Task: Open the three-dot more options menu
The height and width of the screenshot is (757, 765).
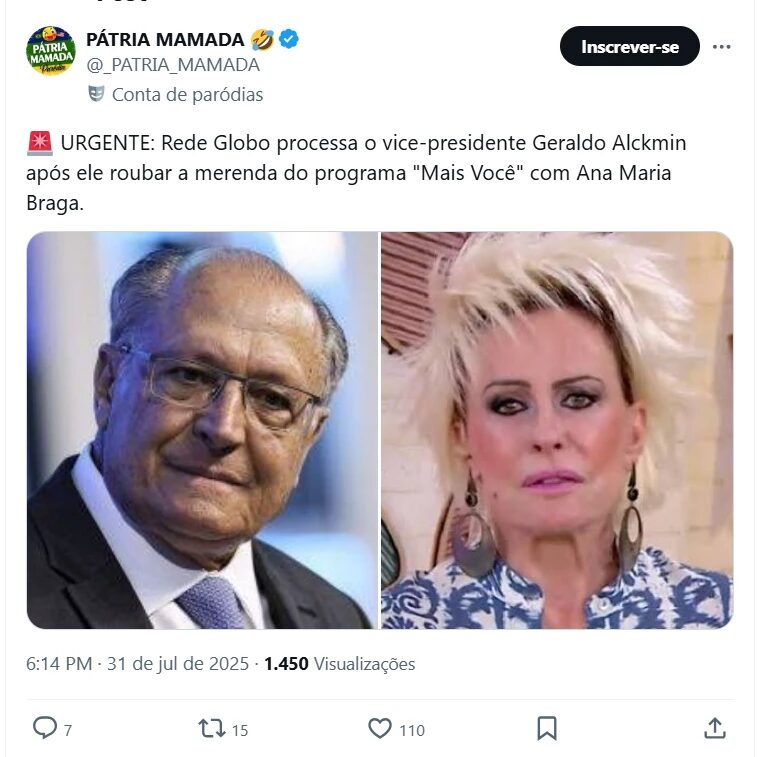Action: [721, 47]
